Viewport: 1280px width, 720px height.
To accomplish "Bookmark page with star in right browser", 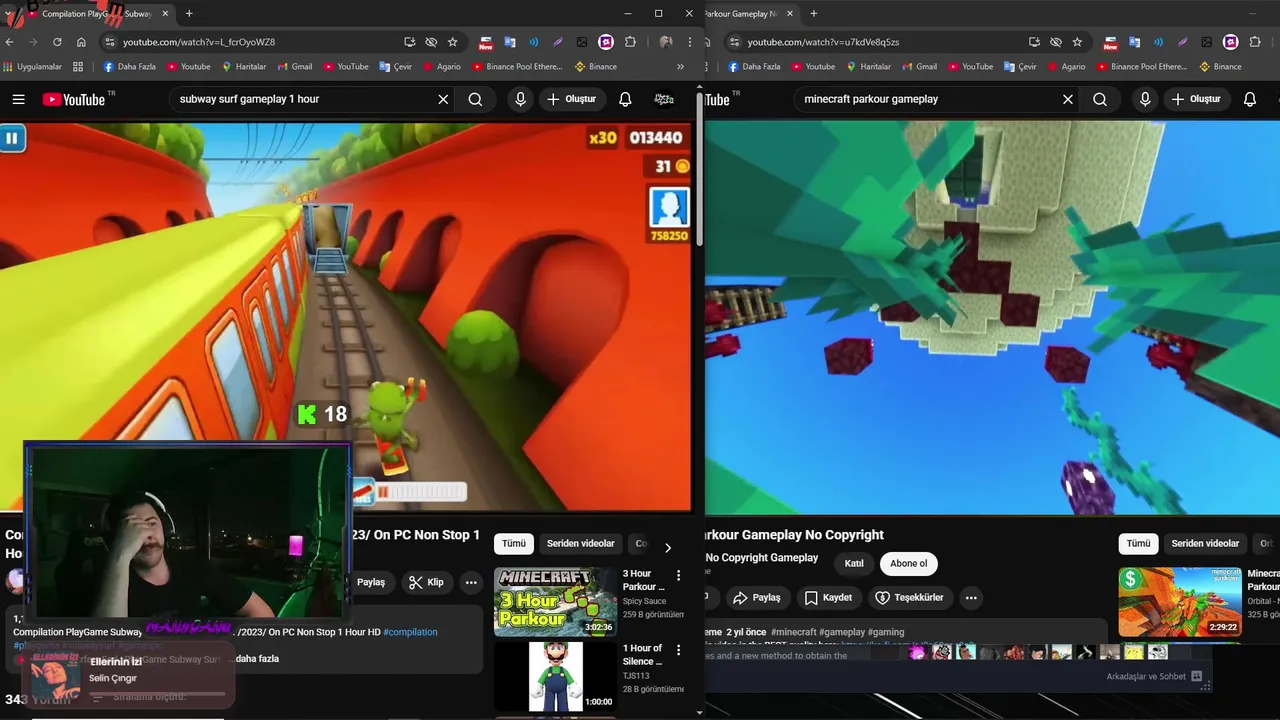I will pyautogui.click(x=1077, y=42).
